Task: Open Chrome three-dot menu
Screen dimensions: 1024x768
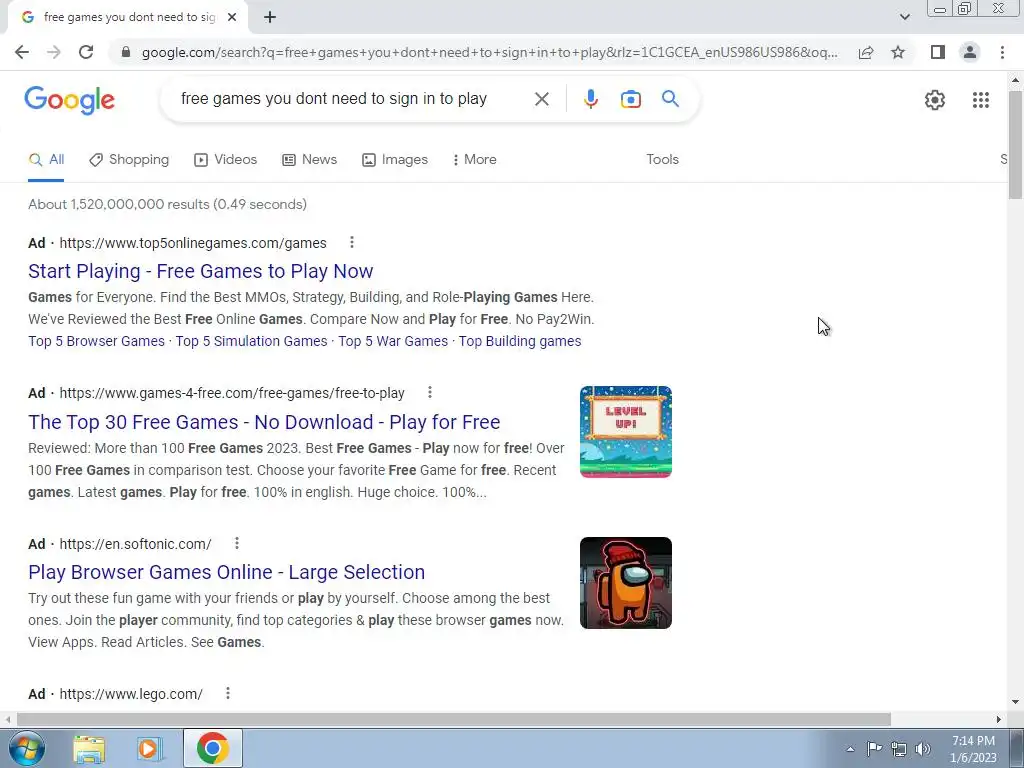Action: coord(1002,52)
